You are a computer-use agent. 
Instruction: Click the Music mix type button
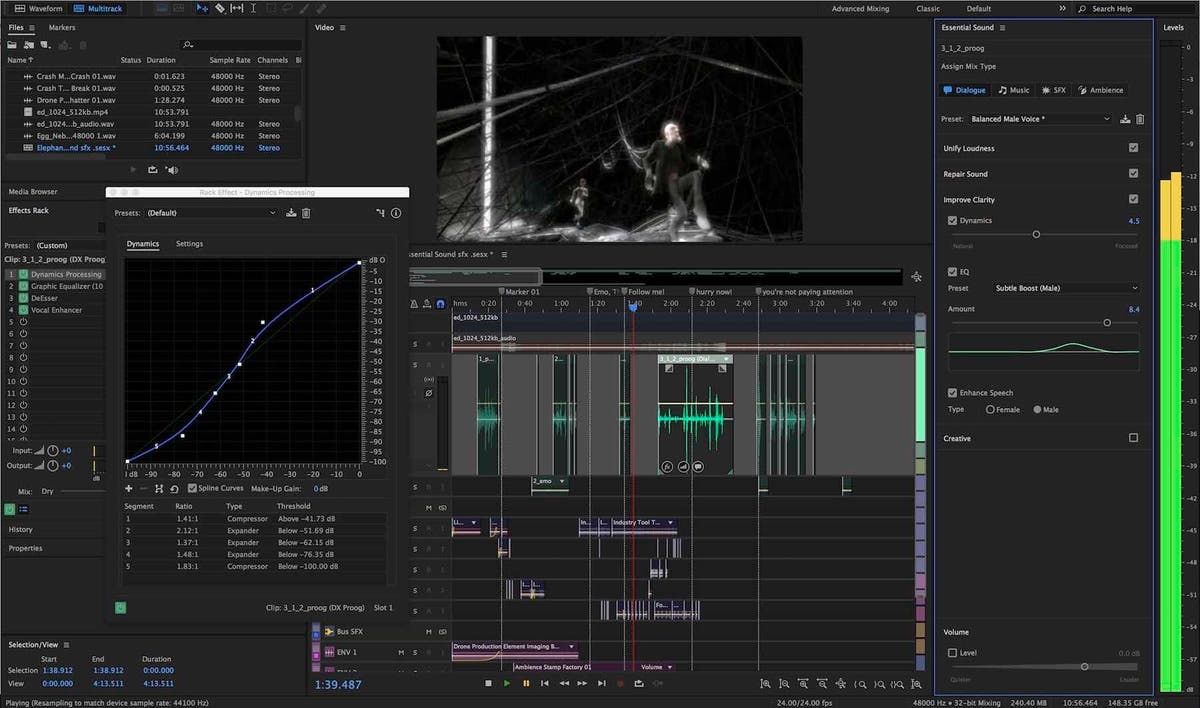pyautogui.click(x=1014, y=89)
